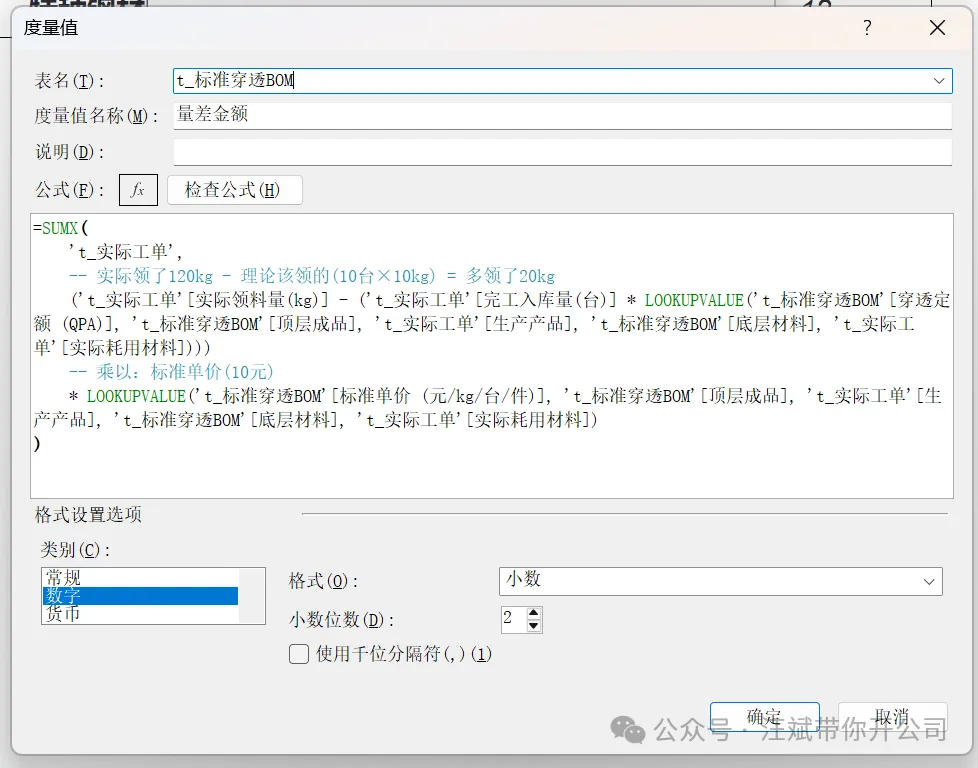Confirm with the 确定 button
Image resolution: width=978 pixels, height=768 pixels.
click(x=765, y=717)
